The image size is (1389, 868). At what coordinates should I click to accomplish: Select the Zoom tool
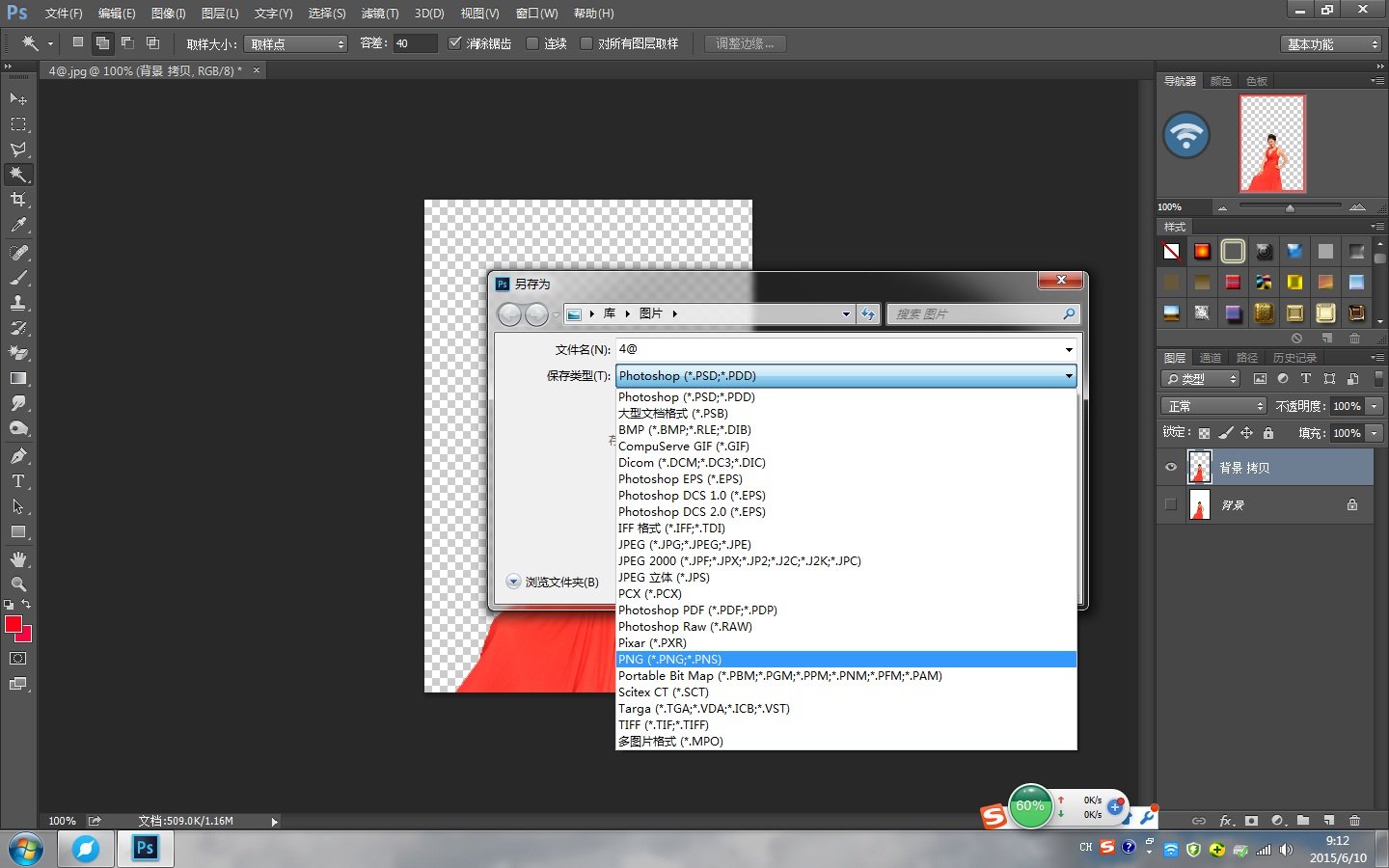(17, 584)
